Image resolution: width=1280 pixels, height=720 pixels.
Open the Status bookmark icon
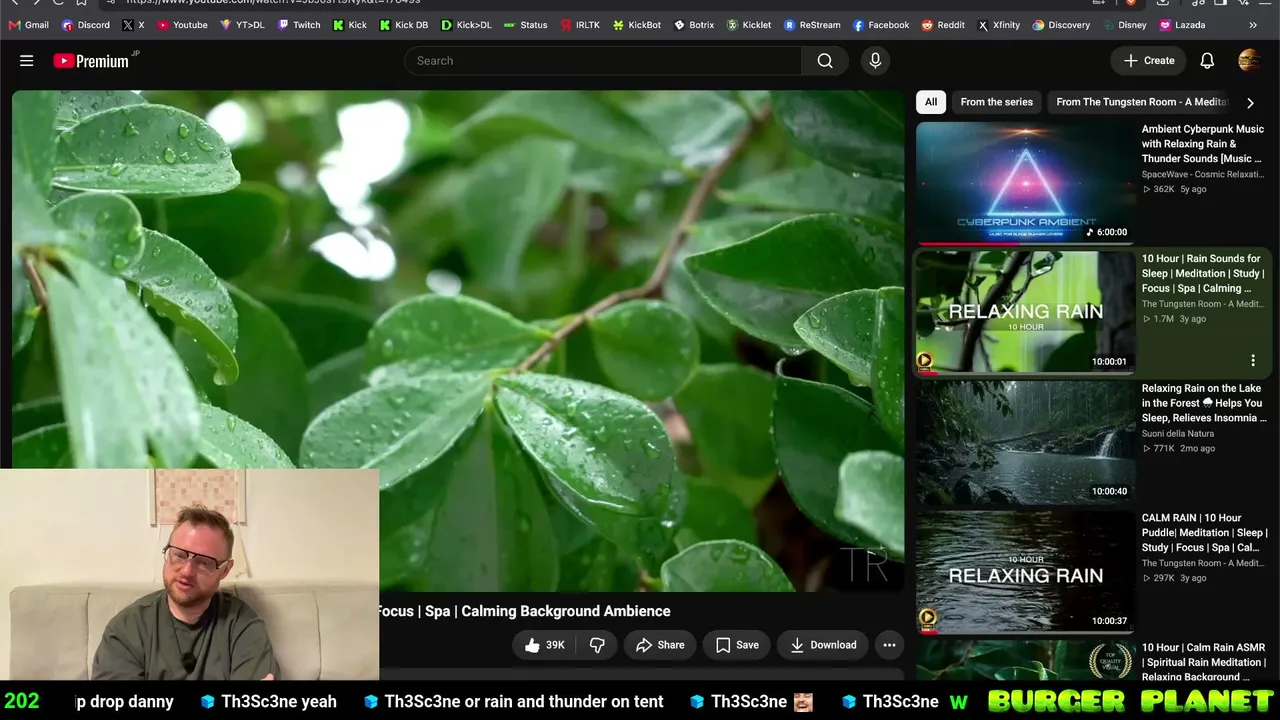tap(510, 25)
